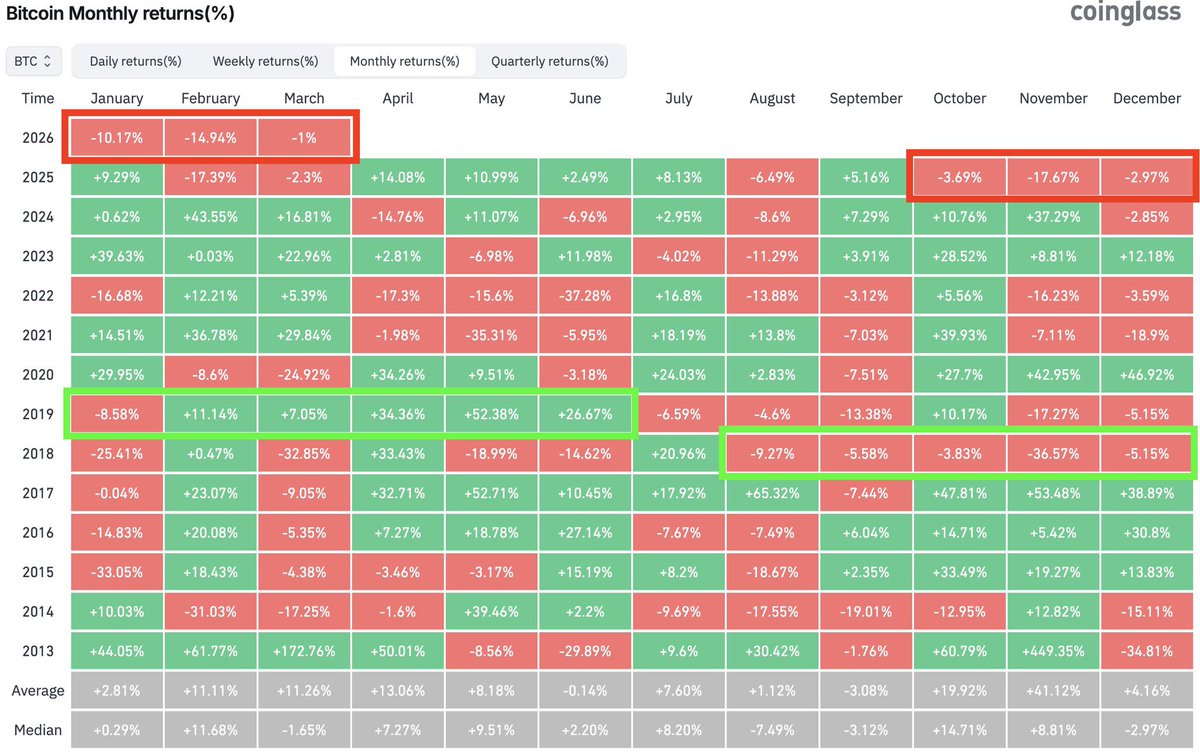This screenshot has width=1200, height=753.
Task: Click the Time column header
Action: 38,98
